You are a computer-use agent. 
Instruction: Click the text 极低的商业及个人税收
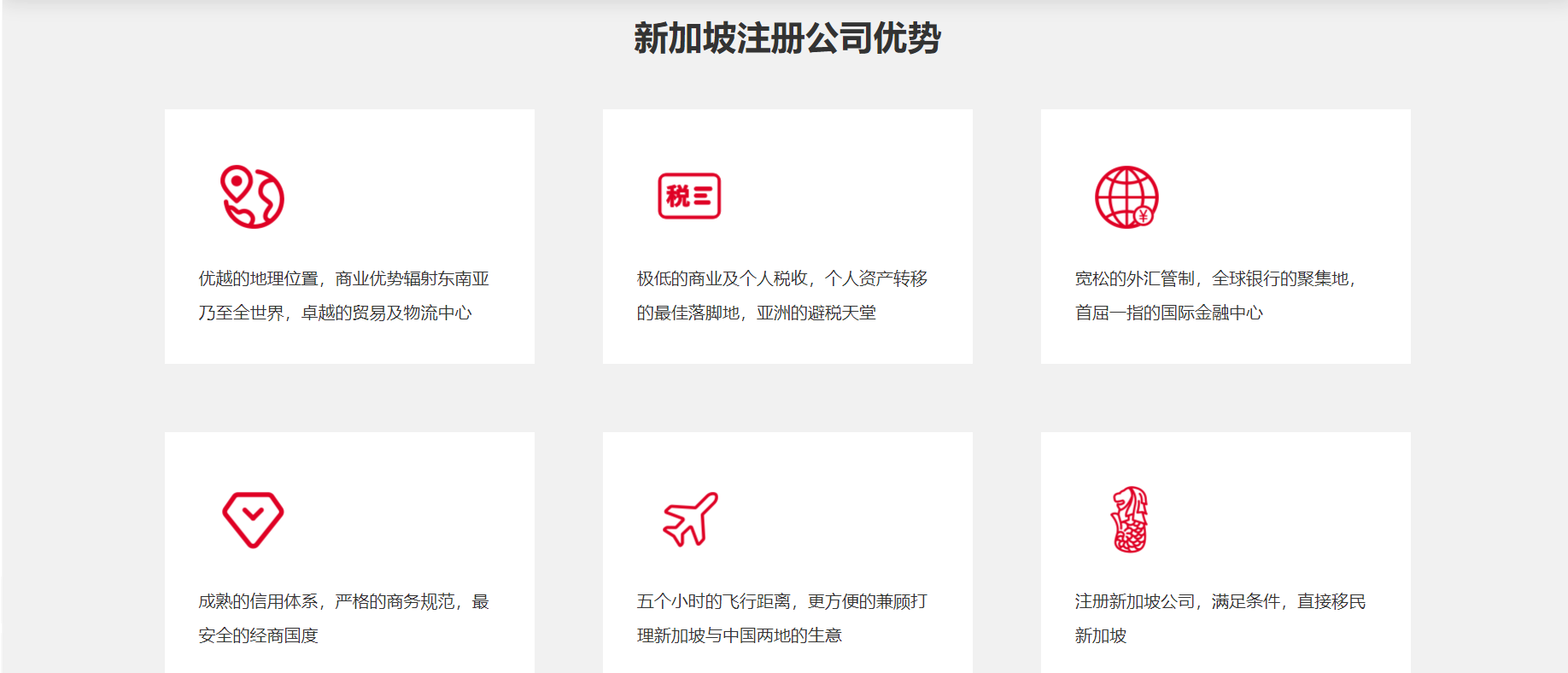(x=722, y=278)
